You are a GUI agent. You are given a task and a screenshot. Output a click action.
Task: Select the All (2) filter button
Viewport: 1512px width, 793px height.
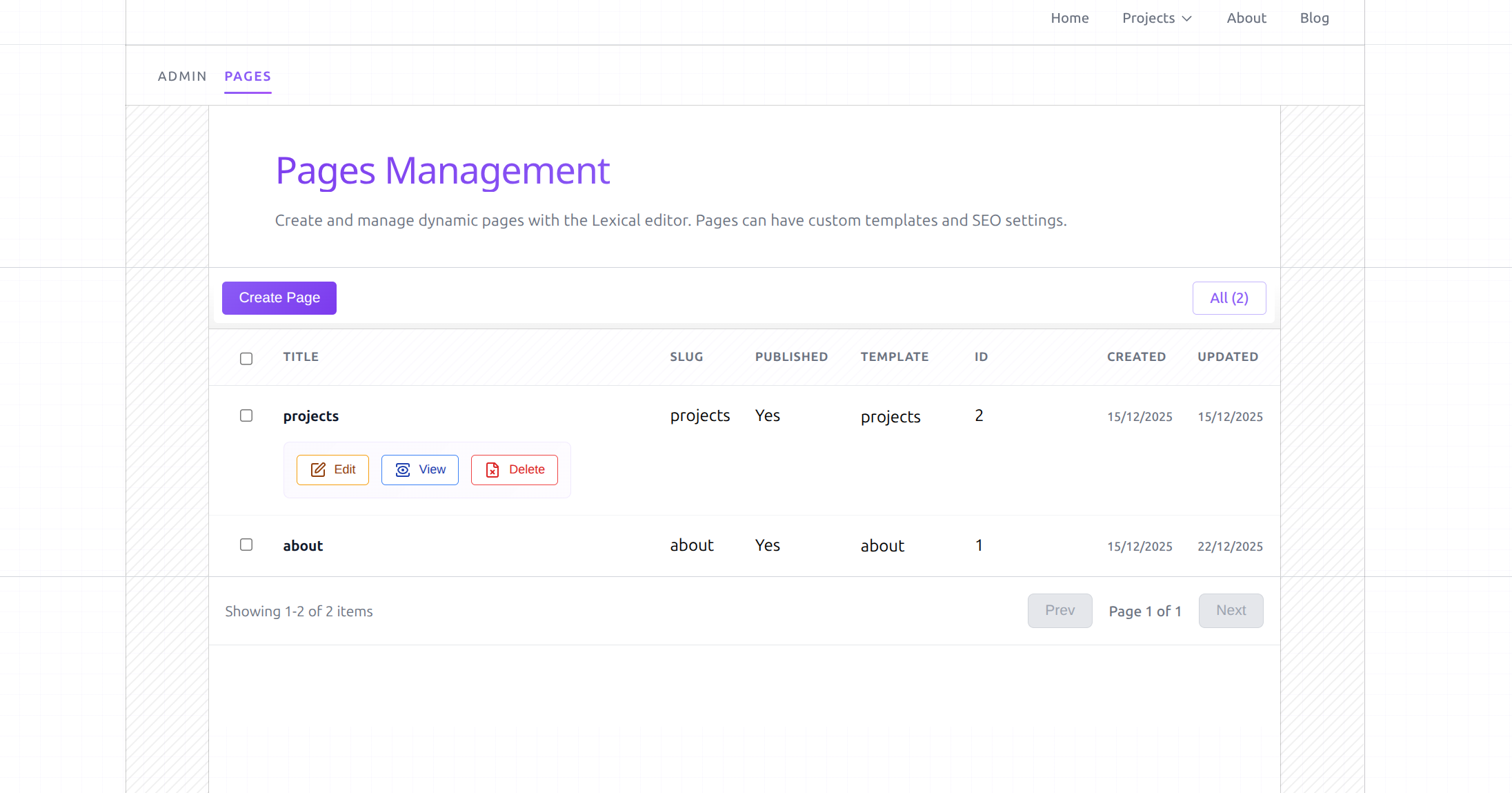pos(1228,297)
